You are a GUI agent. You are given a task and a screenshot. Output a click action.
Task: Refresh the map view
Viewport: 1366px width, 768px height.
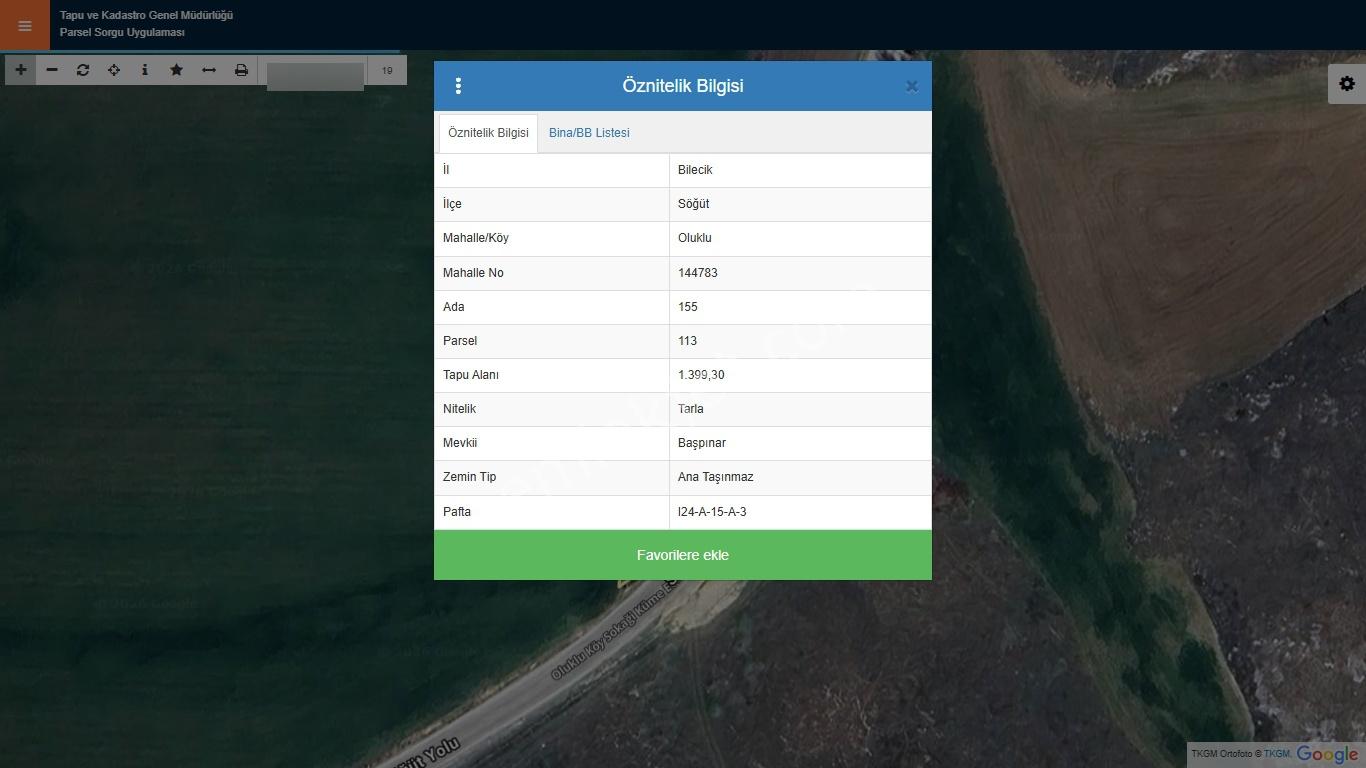(x=83, y=70)
